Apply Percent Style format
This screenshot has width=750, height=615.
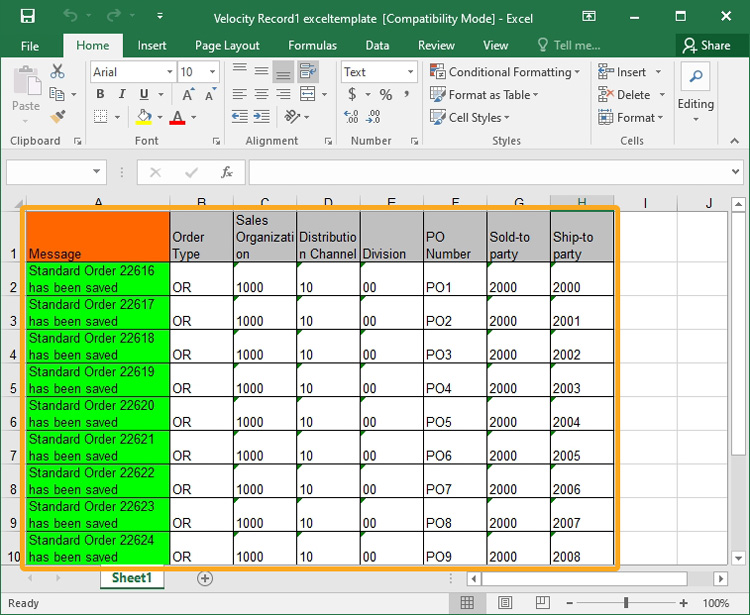(386, 94)
